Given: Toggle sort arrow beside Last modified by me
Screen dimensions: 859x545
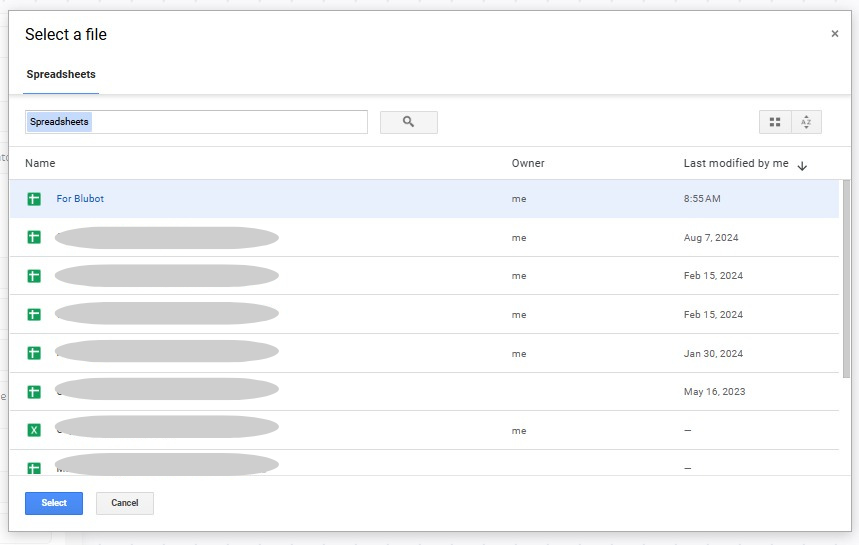Looking at the screenshot, I should tap(802, 165).
